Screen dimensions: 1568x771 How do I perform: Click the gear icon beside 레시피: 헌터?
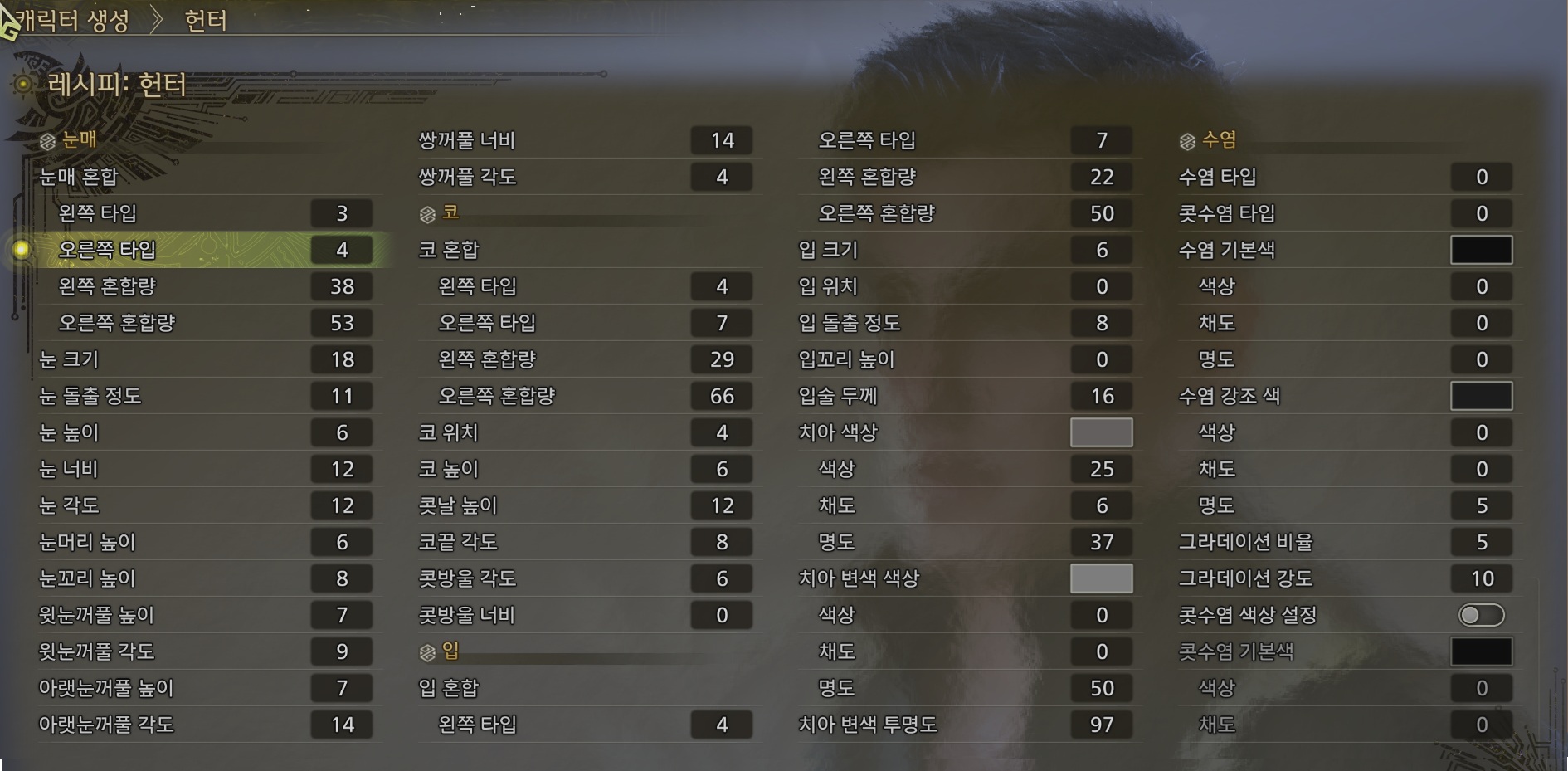coord(23,84)
